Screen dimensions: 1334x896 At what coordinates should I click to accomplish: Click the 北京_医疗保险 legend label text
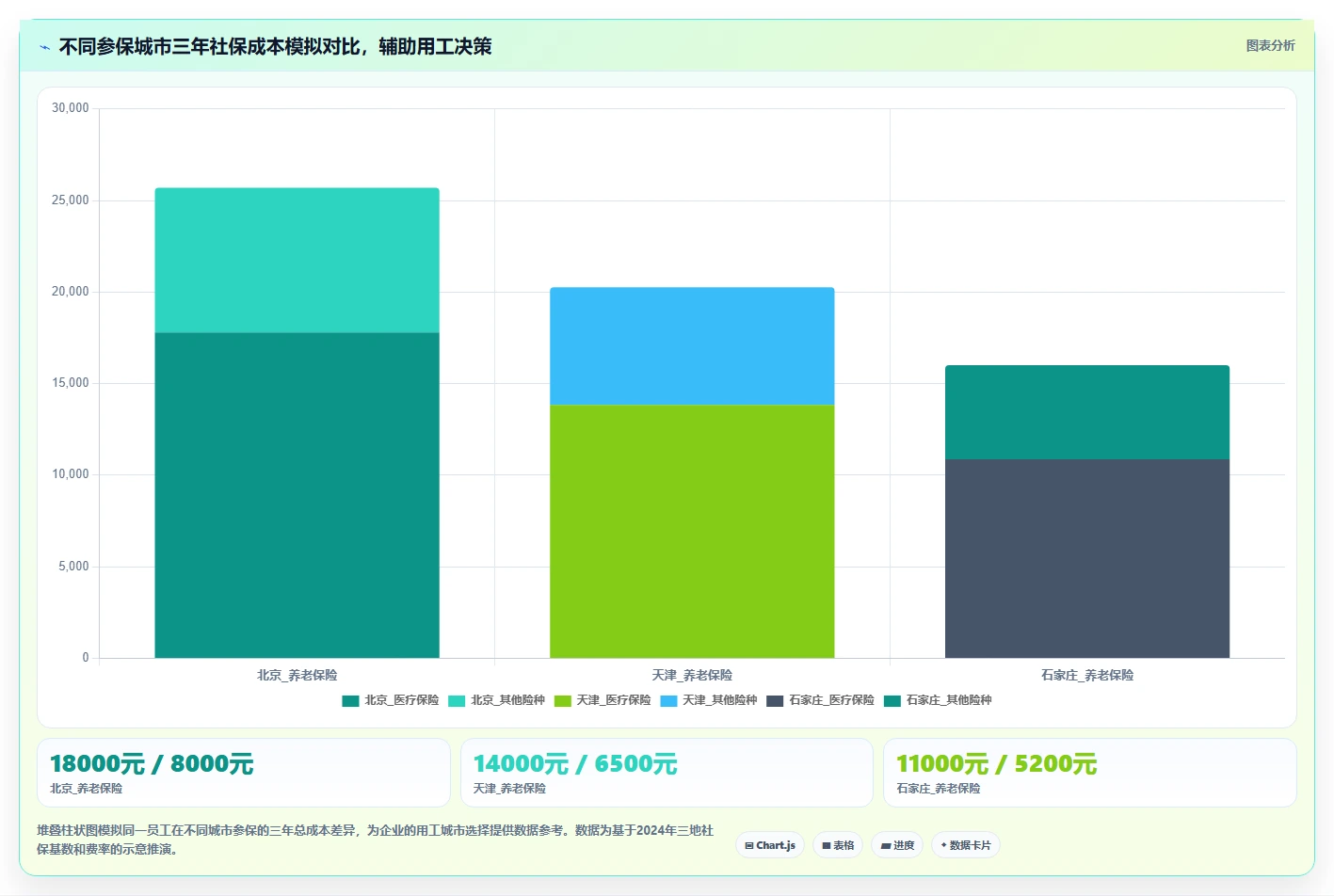[x=402, y=700]
